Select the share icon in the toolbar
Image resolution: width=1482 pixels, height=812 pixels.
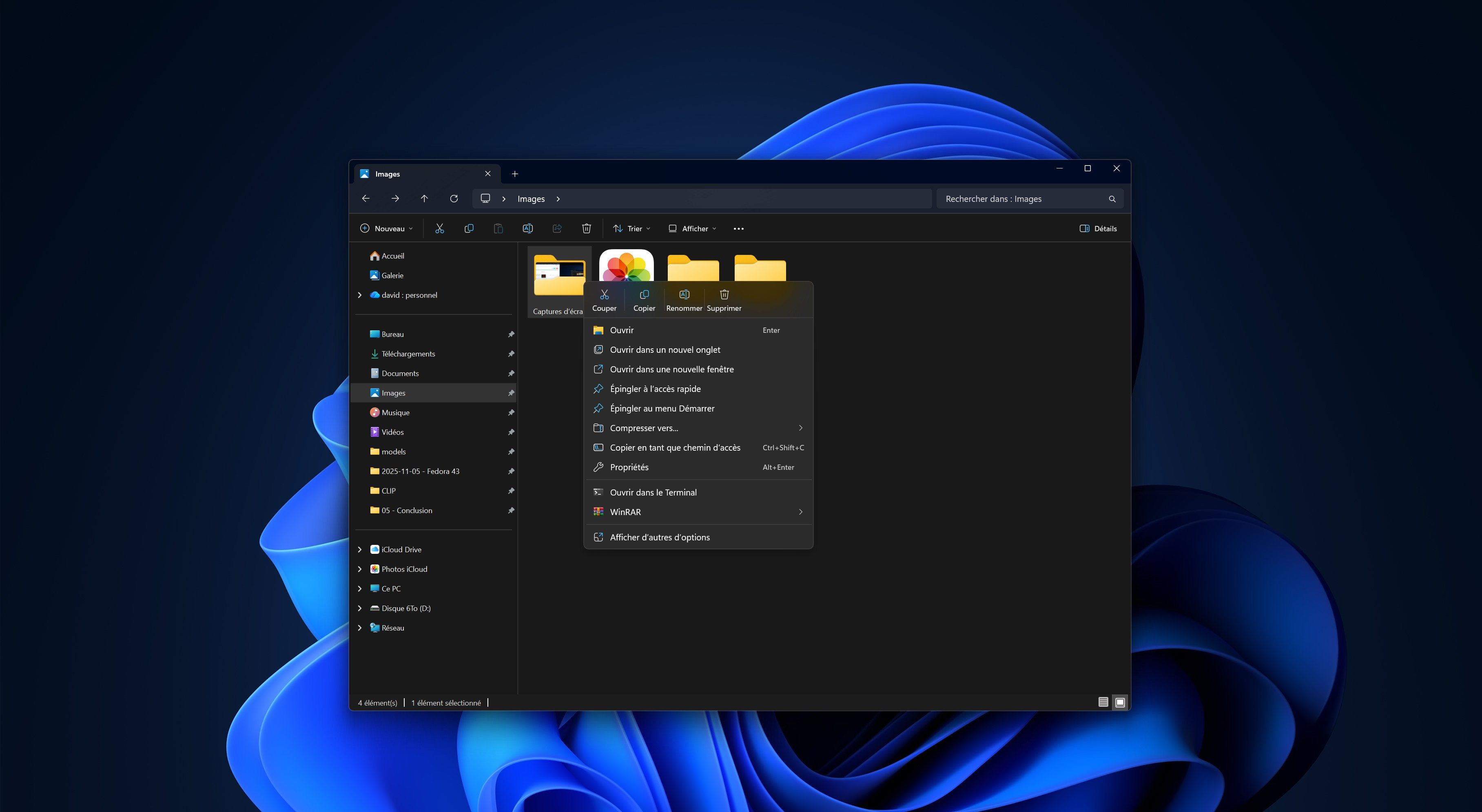pyautogui.click(x=556, y=228)
